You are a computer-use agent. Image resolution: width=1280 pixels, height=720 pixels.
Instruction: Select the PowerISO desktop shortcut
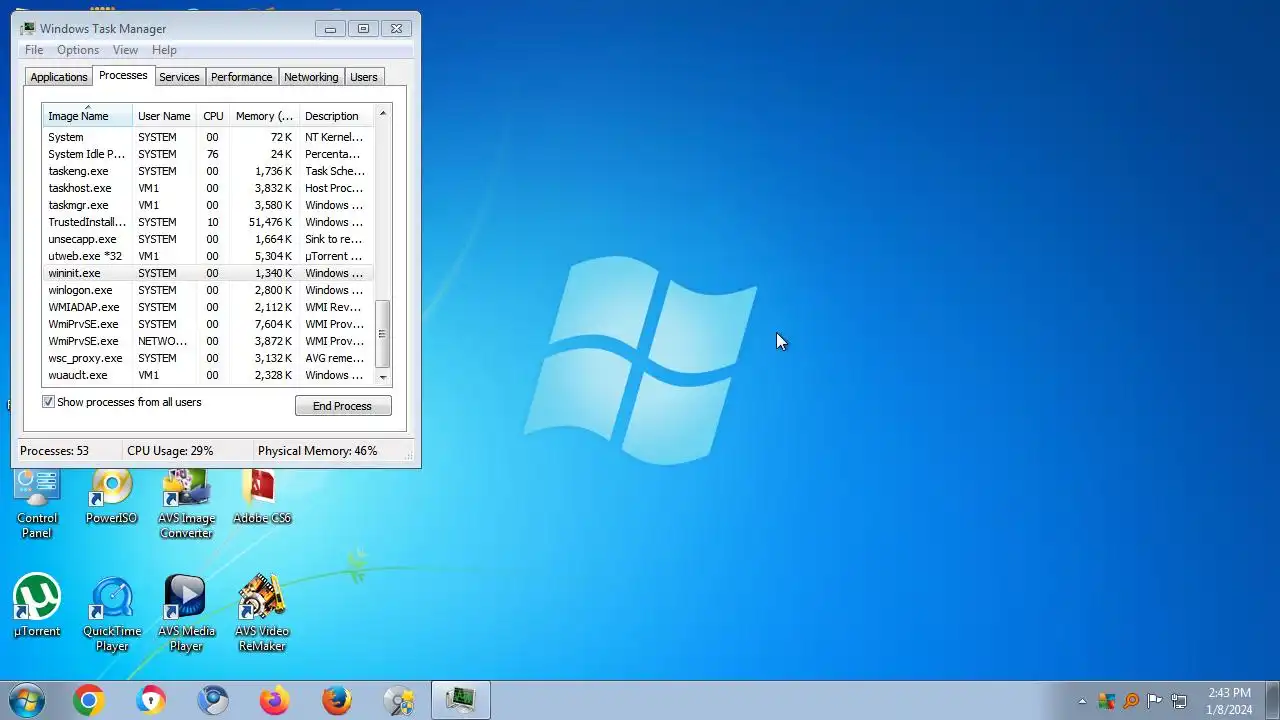tap(111, 497)
